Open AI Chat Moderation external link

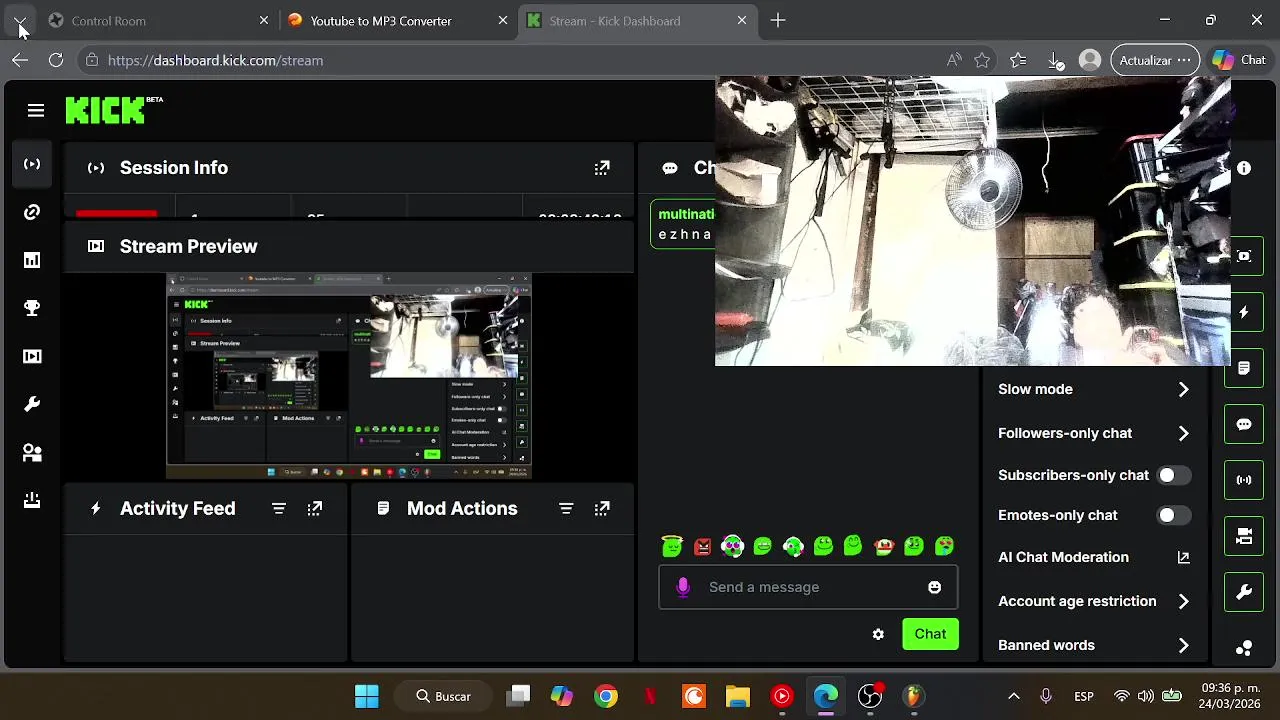tap(1183, 558)
